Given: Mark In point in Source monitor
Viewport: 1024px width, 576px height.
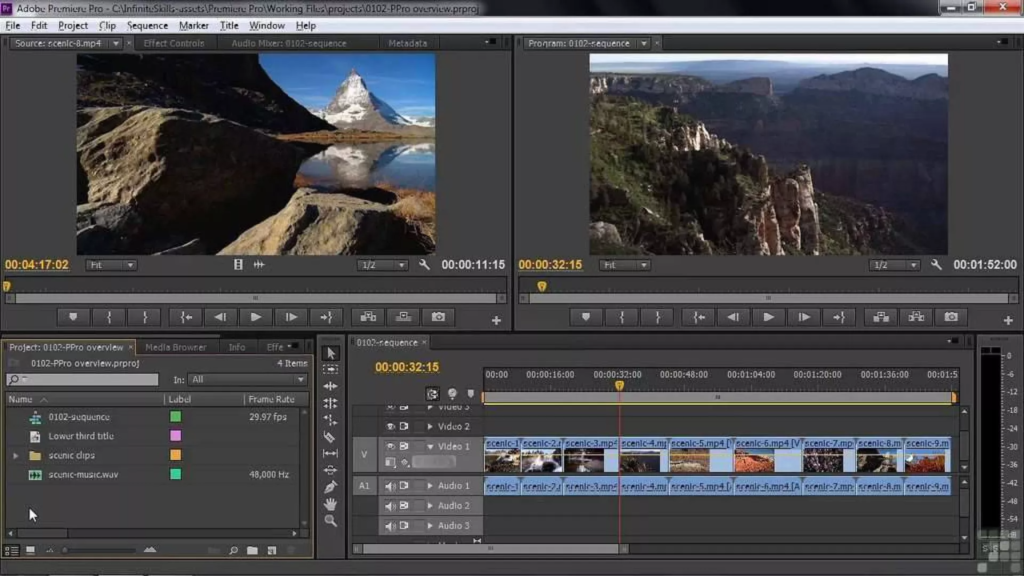Looking at the screenshot, I should 109,317.
